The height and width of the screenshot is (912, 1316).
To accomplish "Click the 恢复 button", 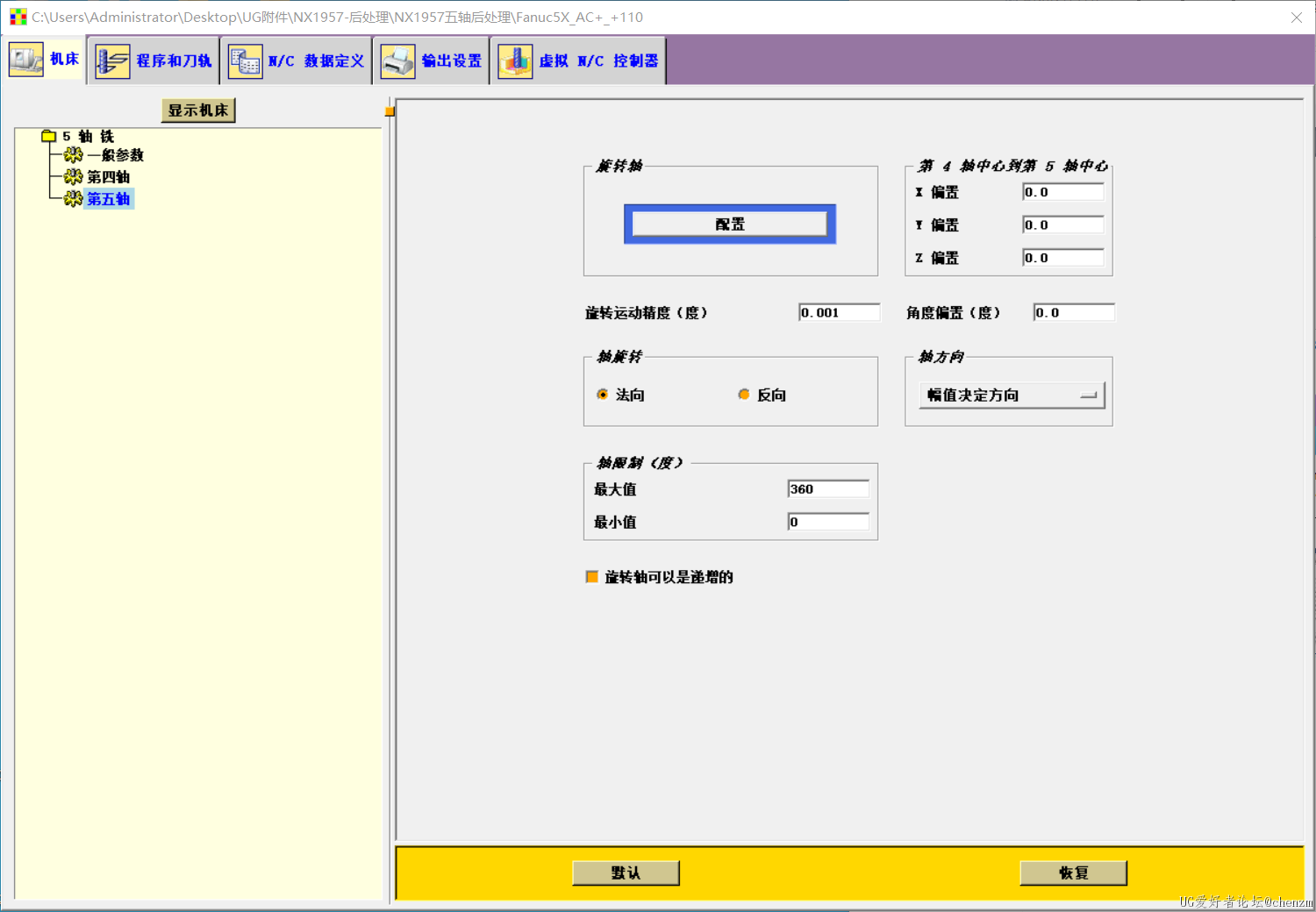I will [1073, 873].
